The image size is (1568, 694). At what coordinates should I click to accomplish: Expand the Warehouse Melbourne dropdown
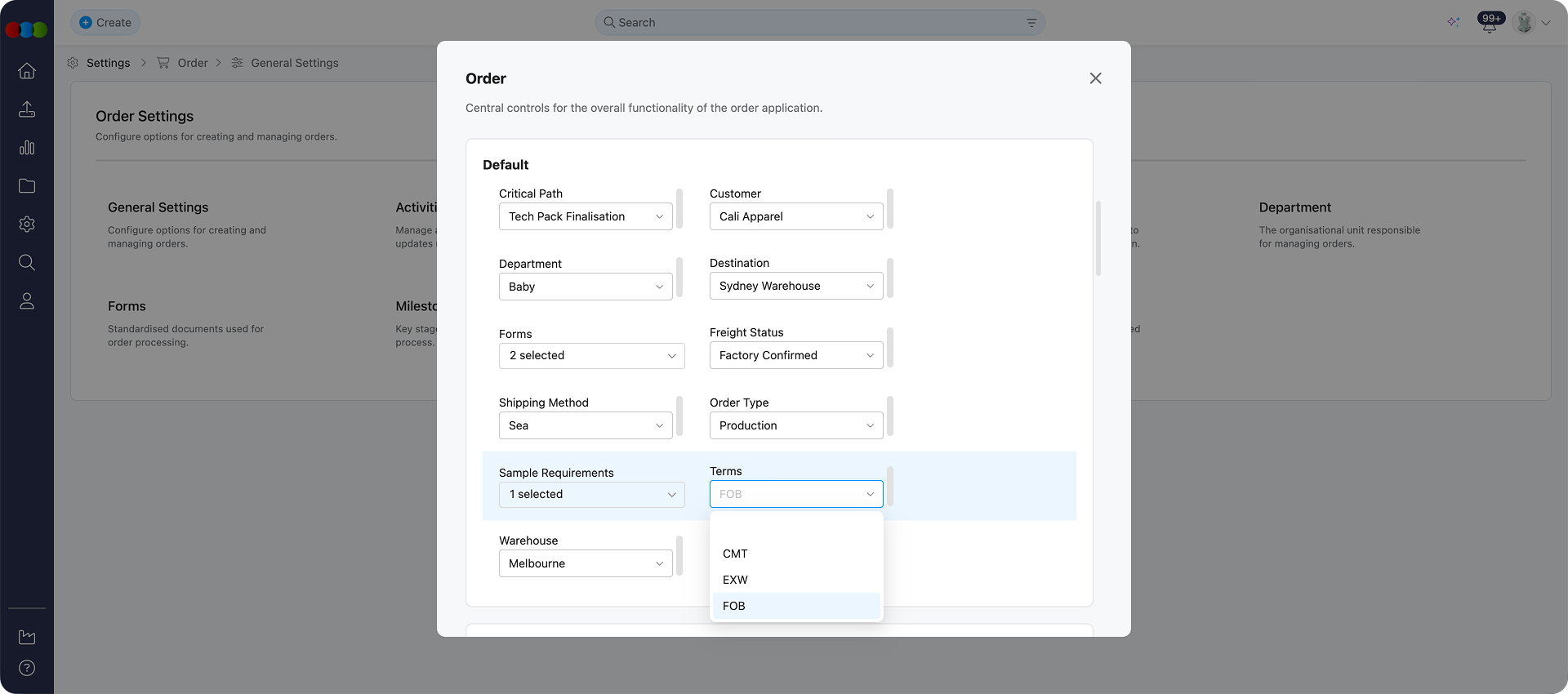[x=586, y=563]
